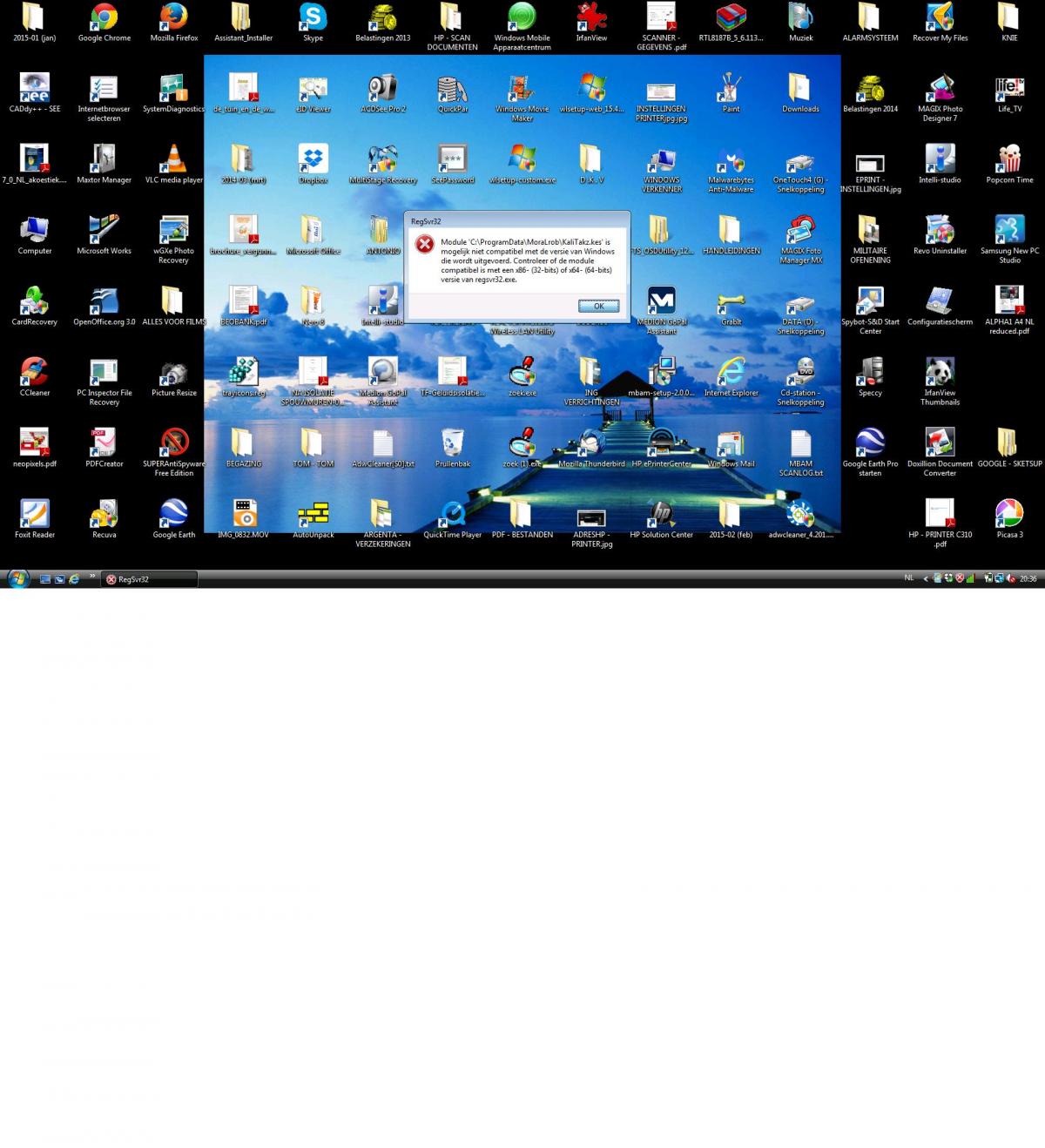Open the Samsung New PC Studio icon

(x=1009, y=240)
